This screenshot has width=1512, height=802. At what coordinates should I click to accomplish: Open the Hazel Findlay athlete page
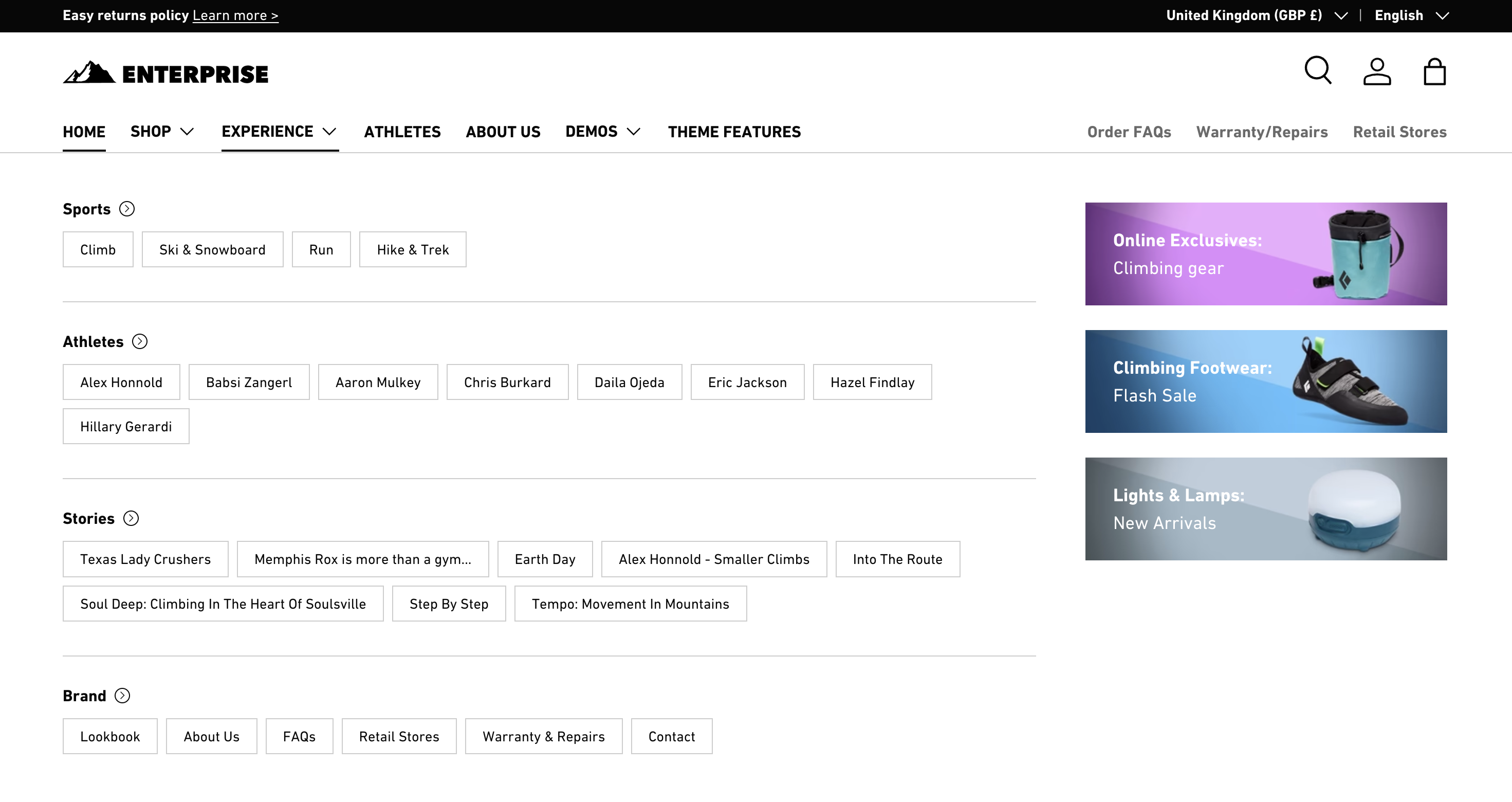pos(872,382)
